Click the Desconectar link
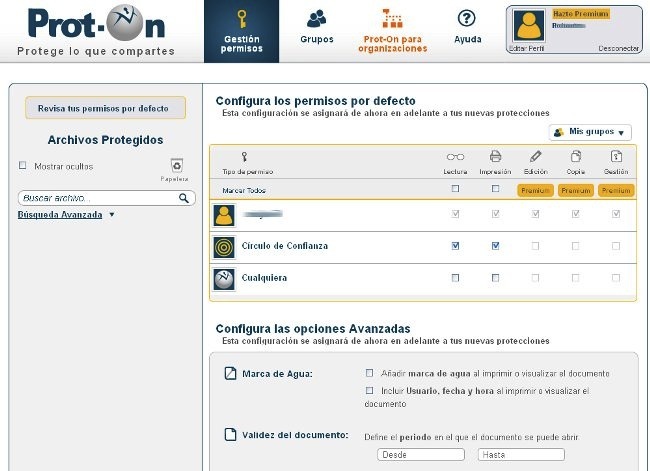Image resolution: width=650 pixels, height=471 pixels. (x=617, y=47)
